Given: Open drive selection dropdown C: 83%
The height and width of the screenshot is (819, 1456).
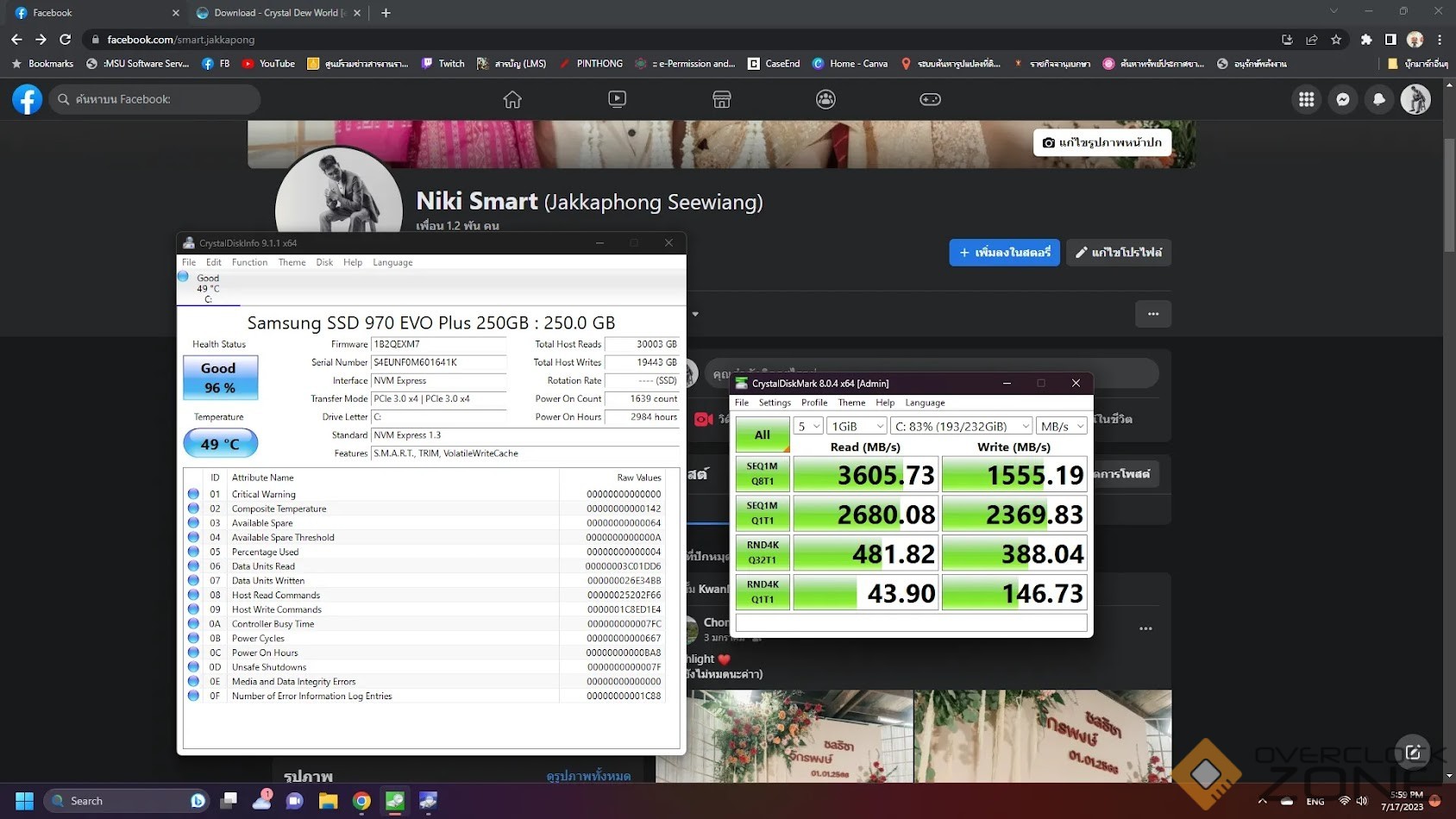Looking at the screenshot, I should pyautogui.click(x=962, y=426).
